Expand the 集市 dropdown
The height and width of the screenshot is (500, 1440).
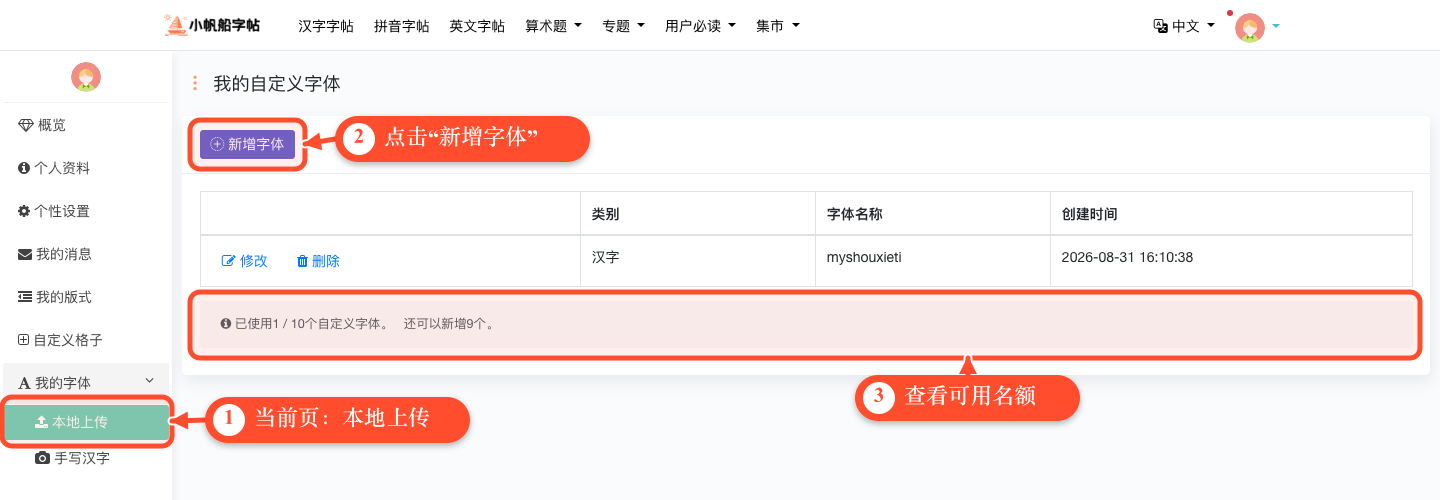(778, 26)
